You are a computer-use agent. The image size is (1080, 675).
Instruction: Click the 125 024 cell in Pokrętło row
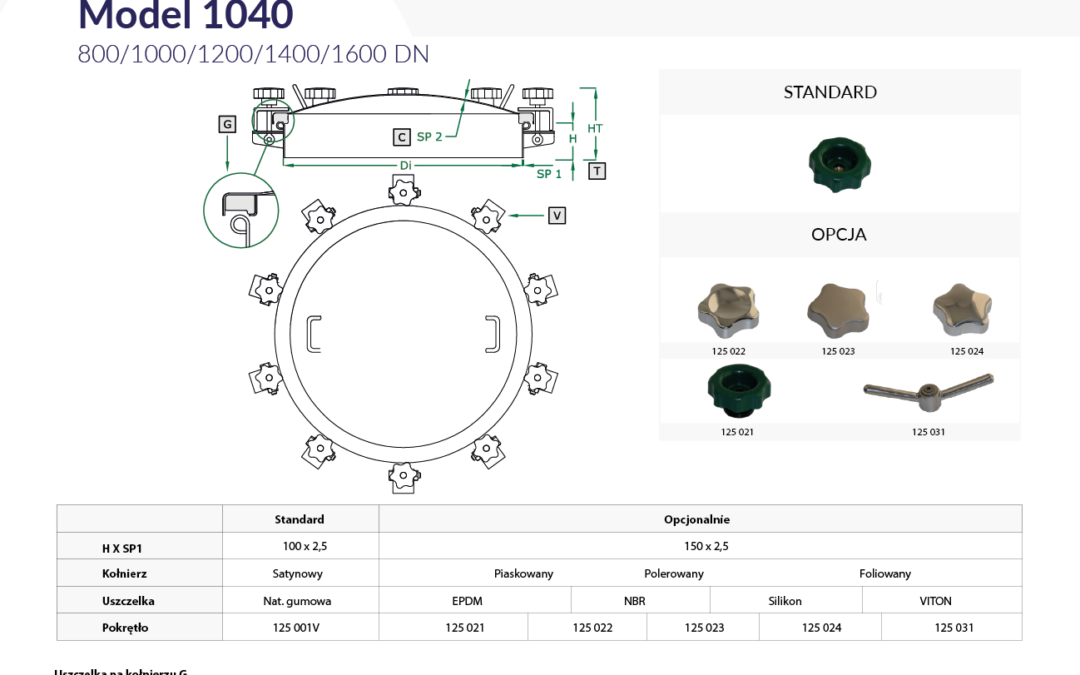(x=822, y=627)
